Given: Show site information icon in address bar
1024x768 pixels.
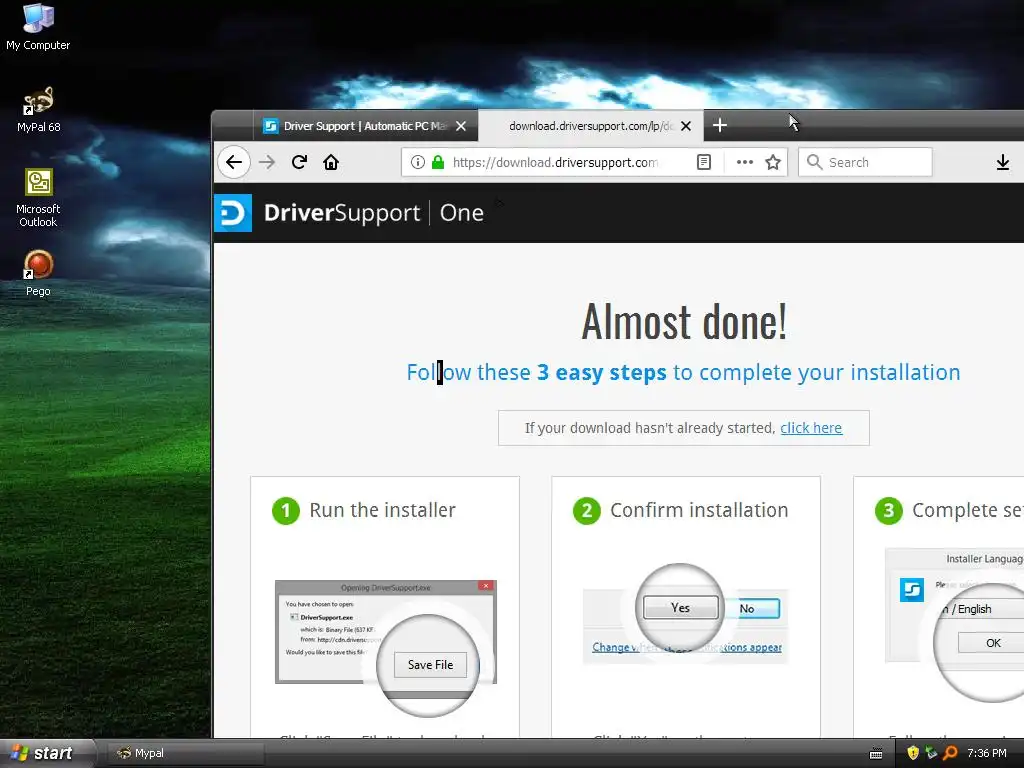Looking at the screenshot, I should (418, 162).
